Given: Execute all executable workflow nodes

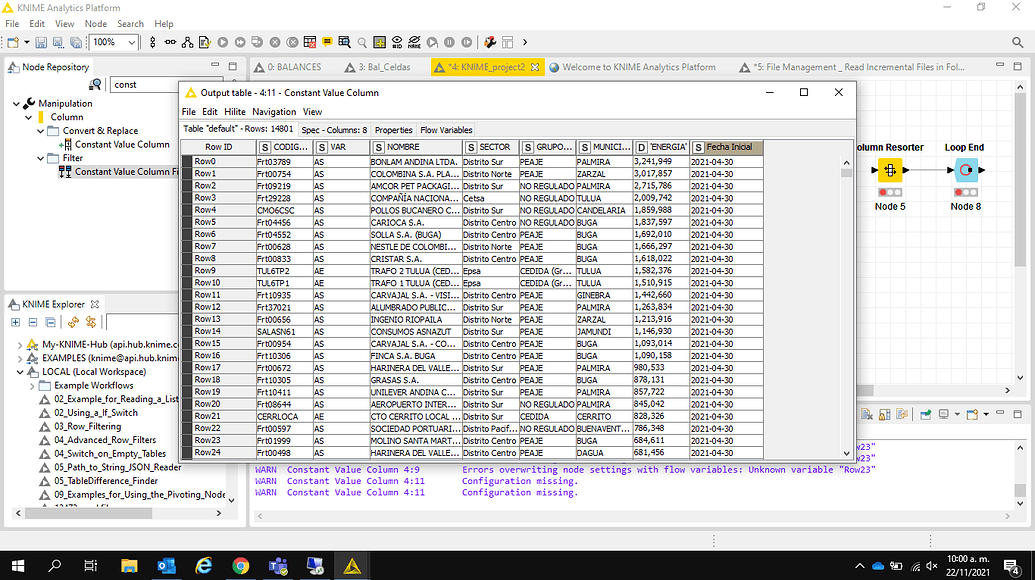Looking at the screenshot, I should coord(240,41).
